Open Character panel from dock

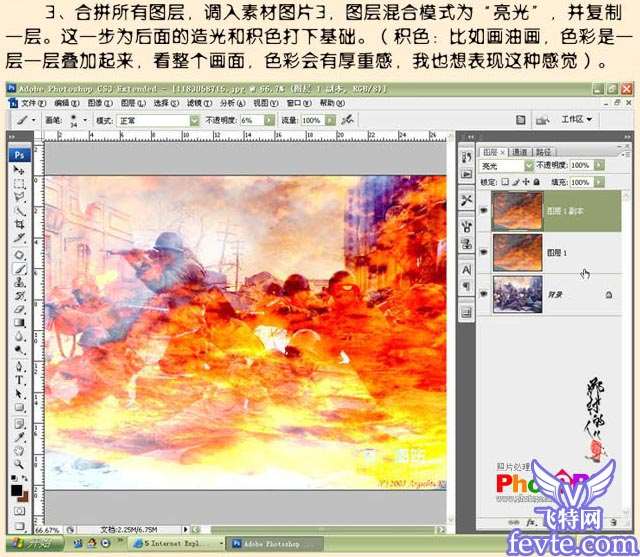pos(467,270)
